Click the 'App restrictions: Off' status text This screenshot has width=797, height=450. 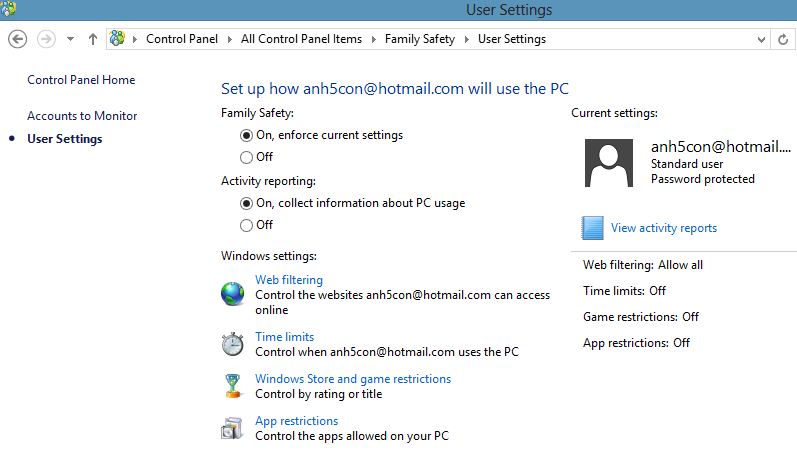(x=636, y=343)
